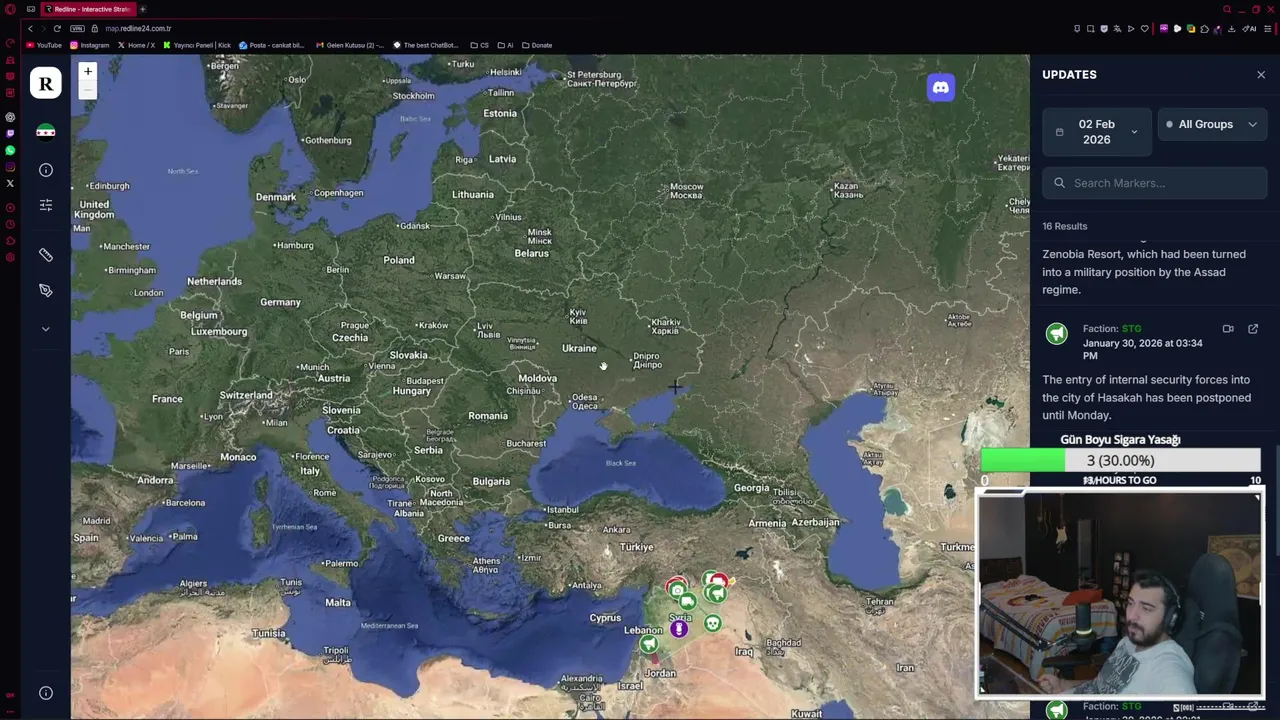Image resolution: width=1280 pixels, height=720 pixels.
Task: Open X in the Opera sidebar
Action: (10, 183)
